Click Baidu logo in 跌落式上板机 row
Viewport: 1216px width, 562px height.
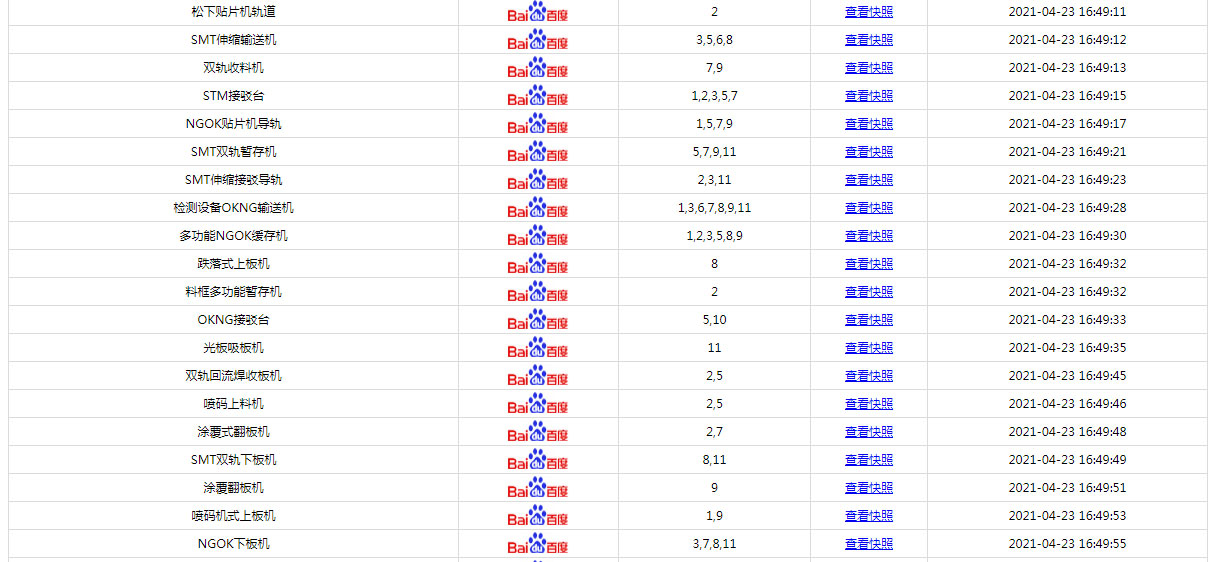pos(538,265)
